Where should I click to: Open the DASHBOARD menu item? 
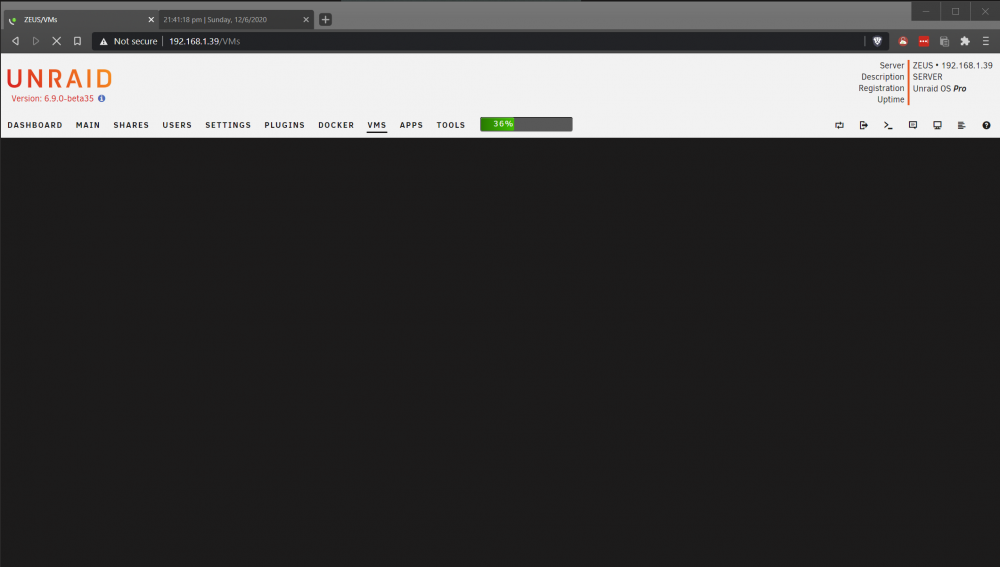[x=35, y=125]
